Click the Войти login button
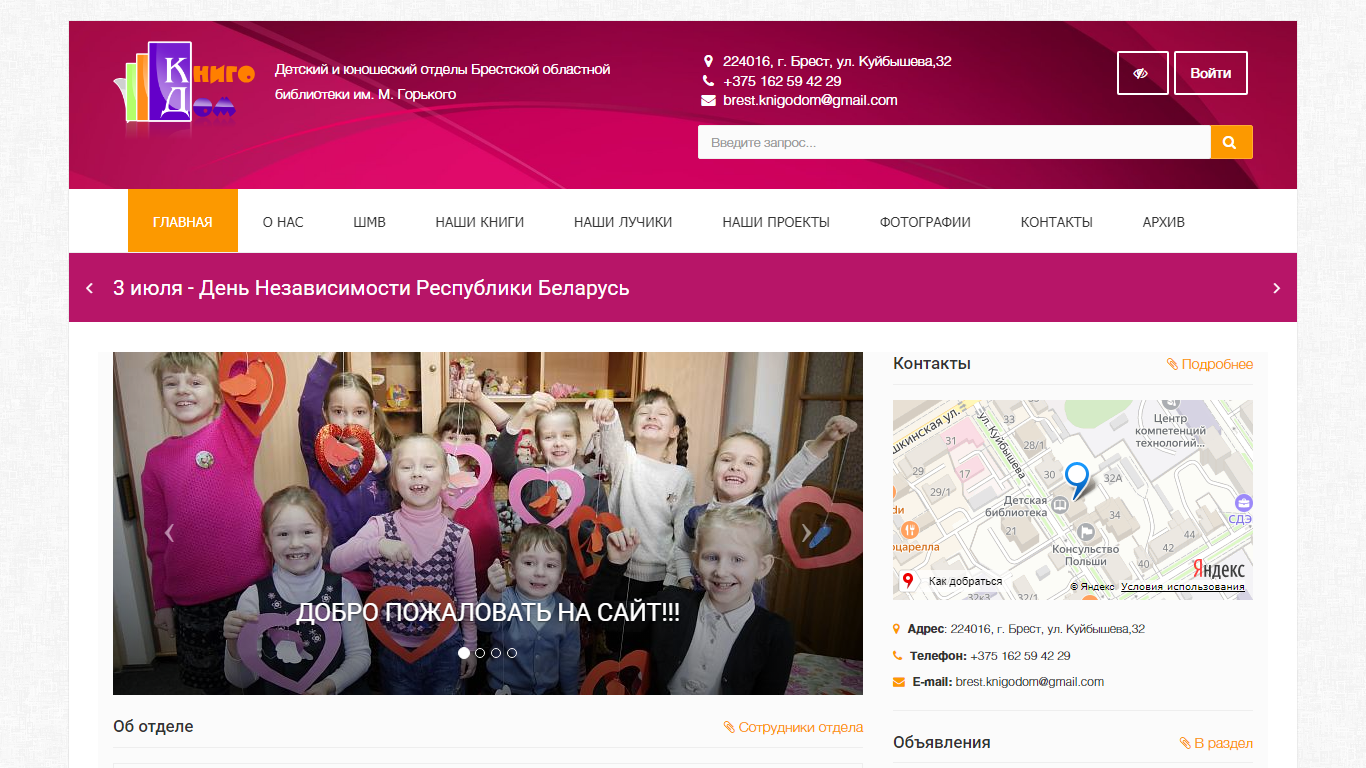This screenshot has height=768, width=1366. [1211, 73]
